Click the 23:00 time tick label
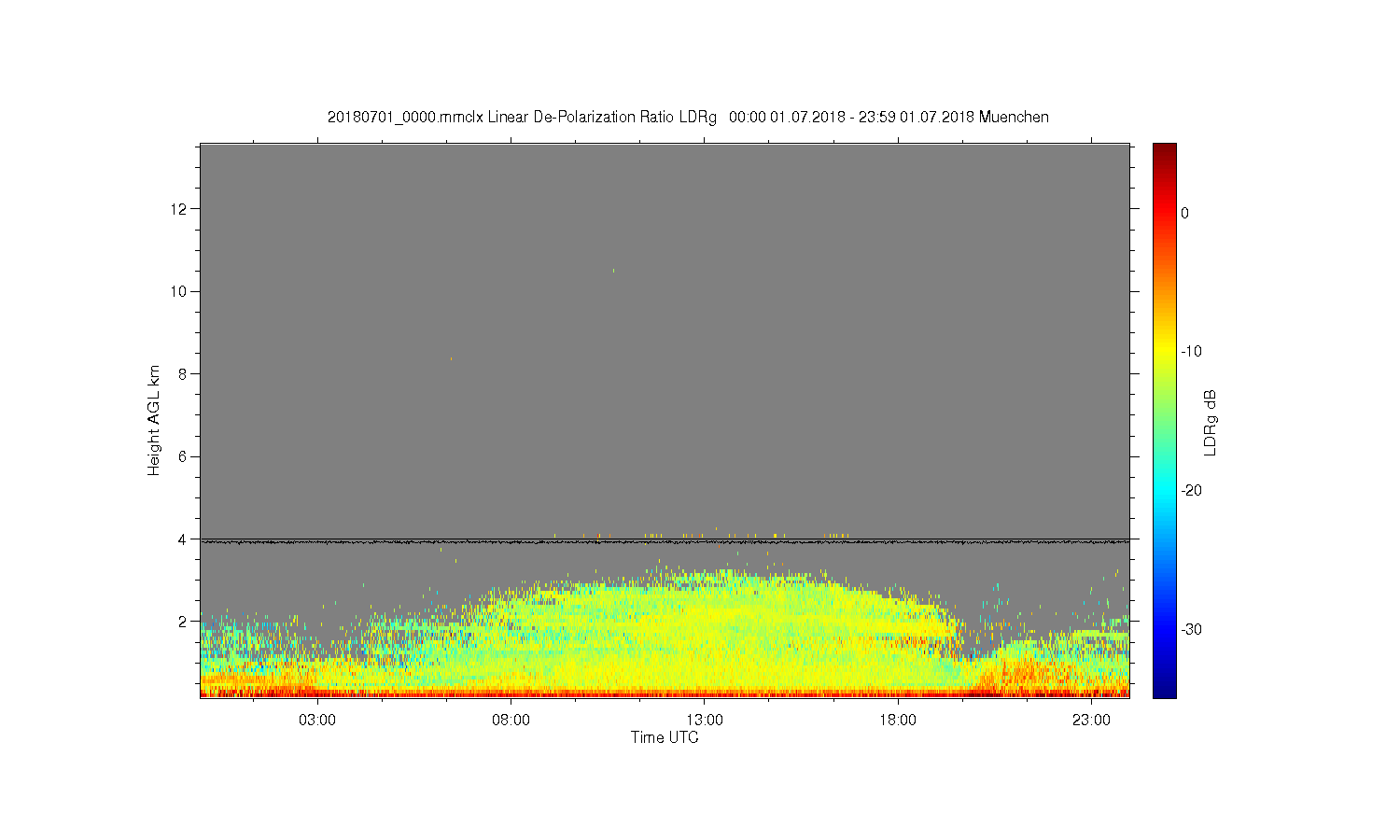1400x840 pixels. tap(1091, 721)
